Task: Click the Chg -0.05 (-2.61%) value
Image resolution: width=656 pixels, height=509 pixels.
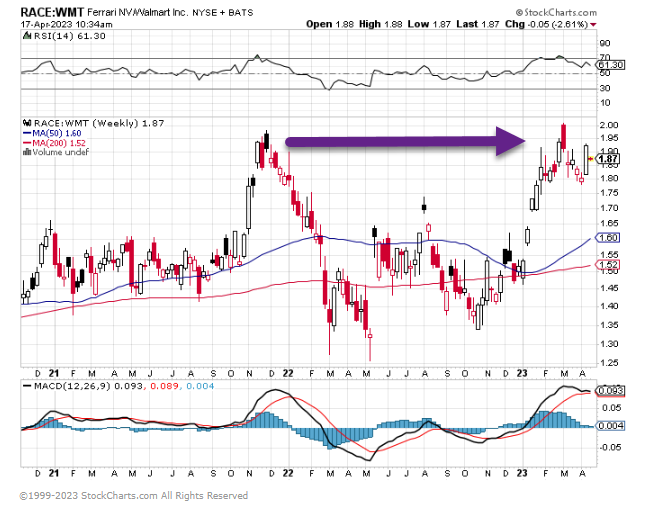Action: coord(546,24)
